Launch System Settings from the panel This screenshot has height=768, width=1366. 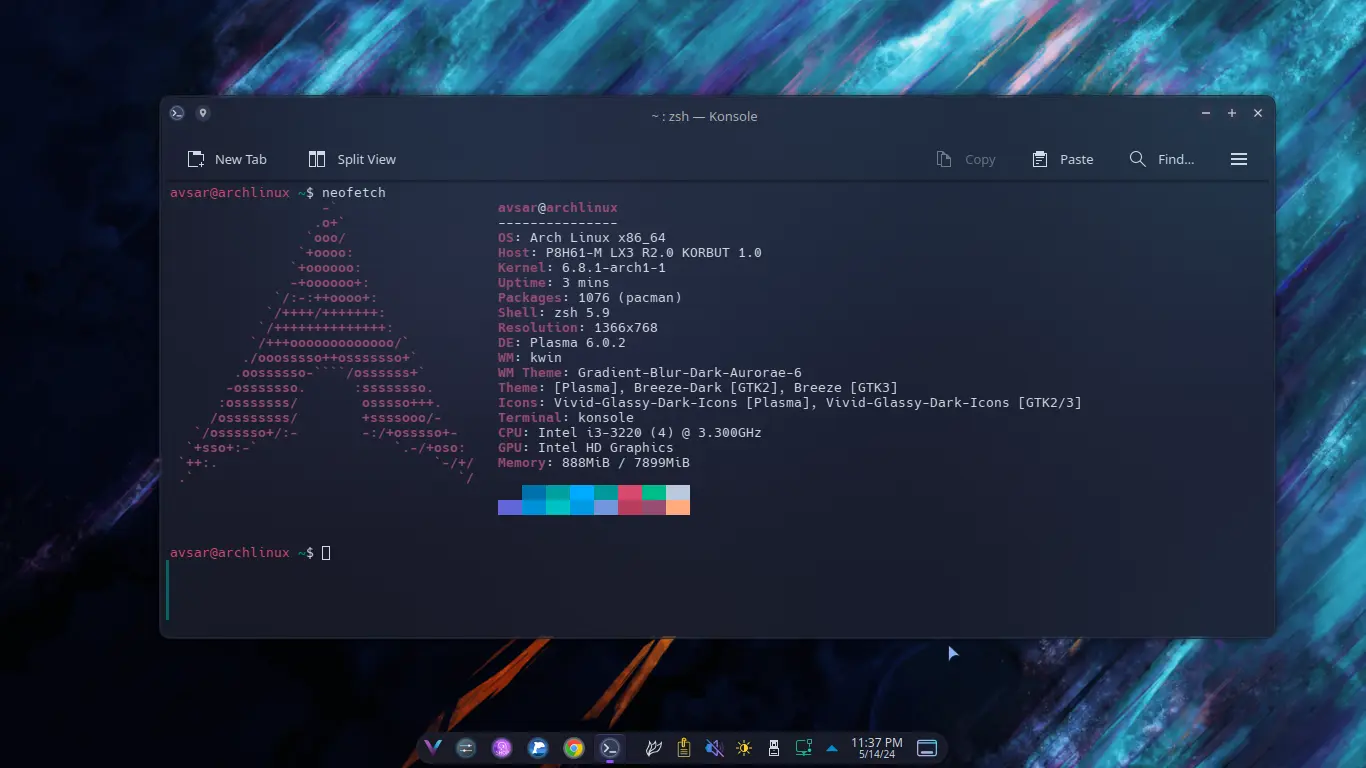pos(466,747)
